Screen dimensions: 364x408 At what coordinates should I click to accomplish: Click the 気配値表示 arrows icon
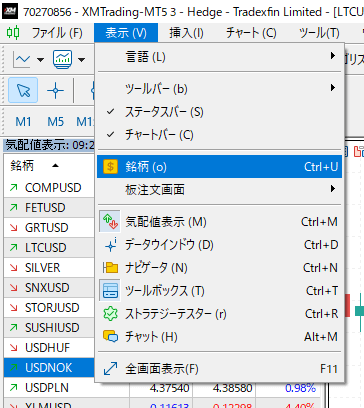[x=110, y=222]
